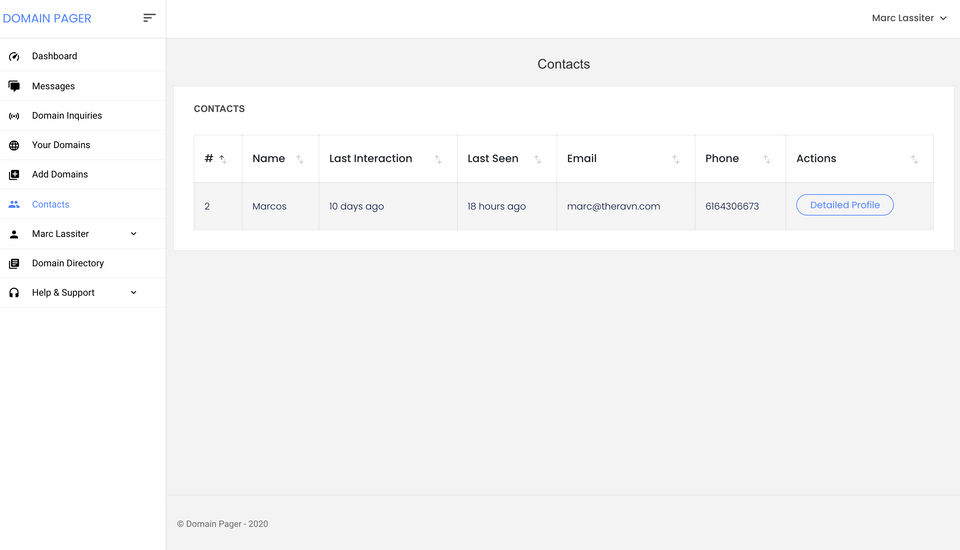Select the contact name Marcos
960x550 pixels.
click(x=269, y=206)
